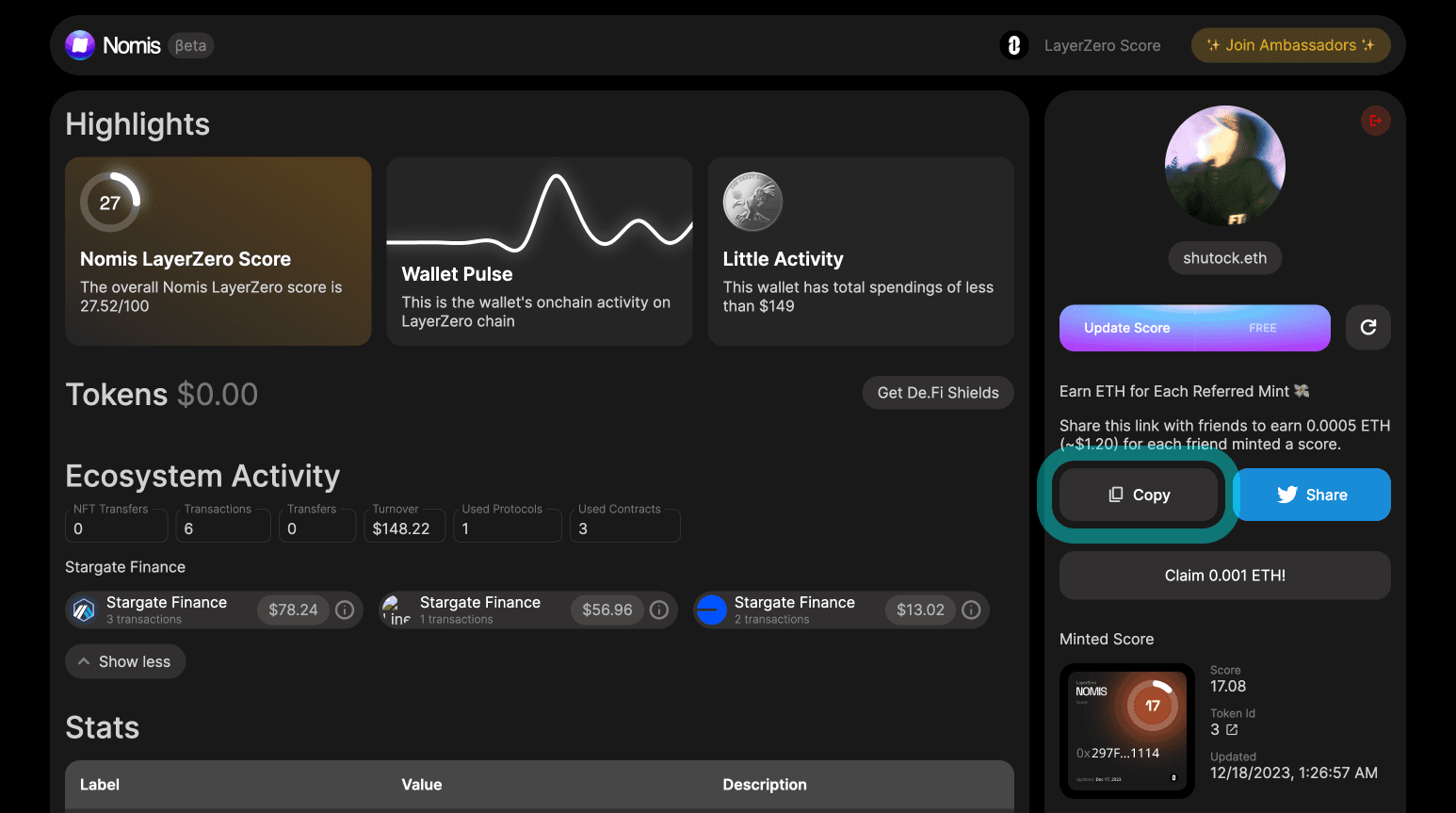Click the refresh score icon beside Update Score
Screen dimensions: 1456x813
1367,327
